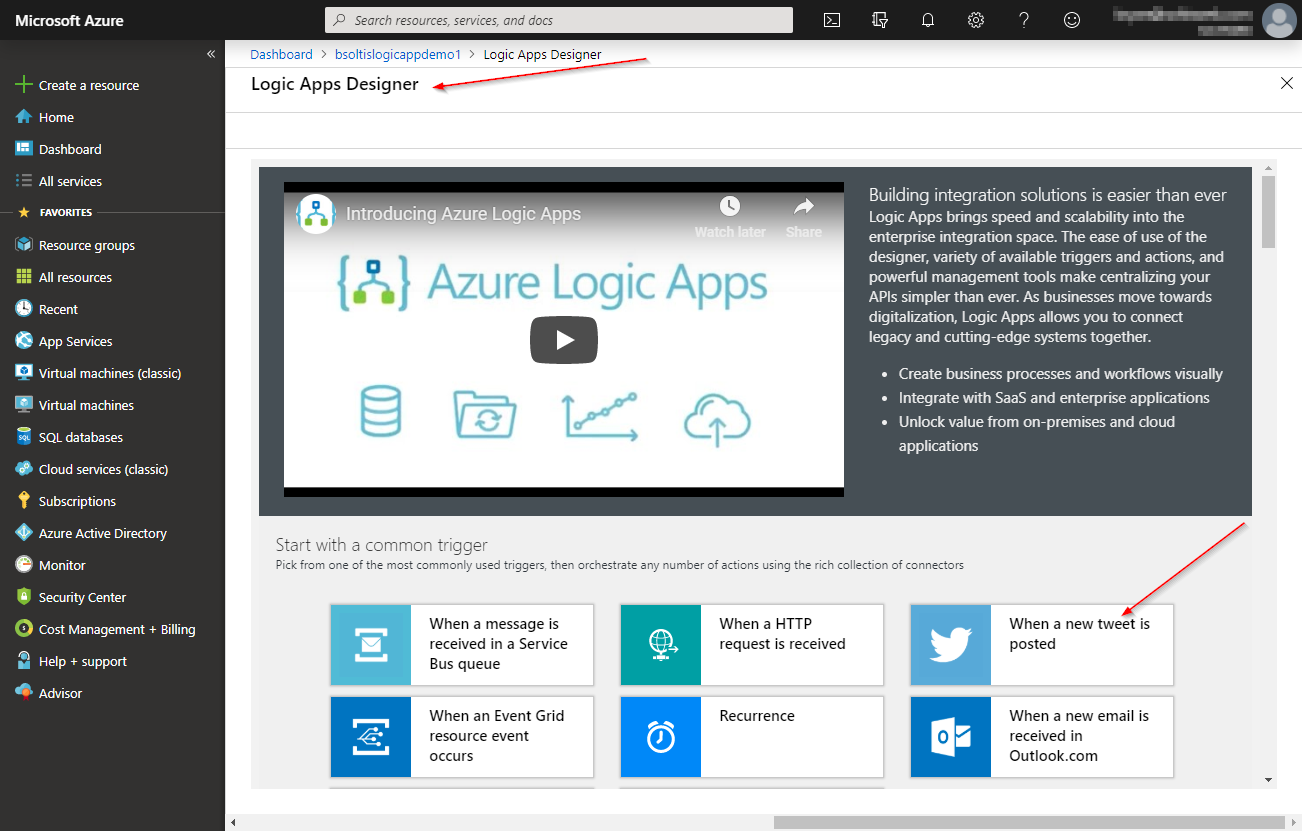
Task: Select the Twitter new tweet trigger icon
Action: (x=950, y=645)
